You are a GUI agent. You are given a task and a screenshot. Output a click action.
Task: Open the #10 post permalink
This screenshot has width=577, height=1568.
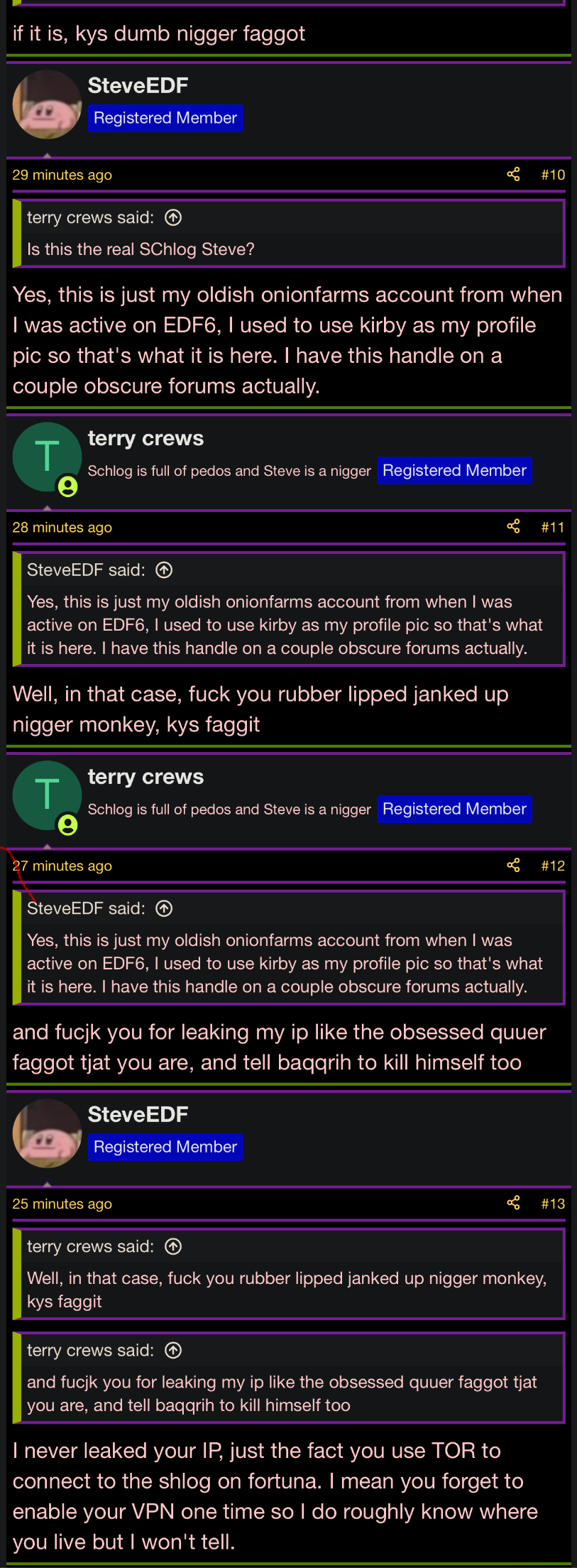553,175
